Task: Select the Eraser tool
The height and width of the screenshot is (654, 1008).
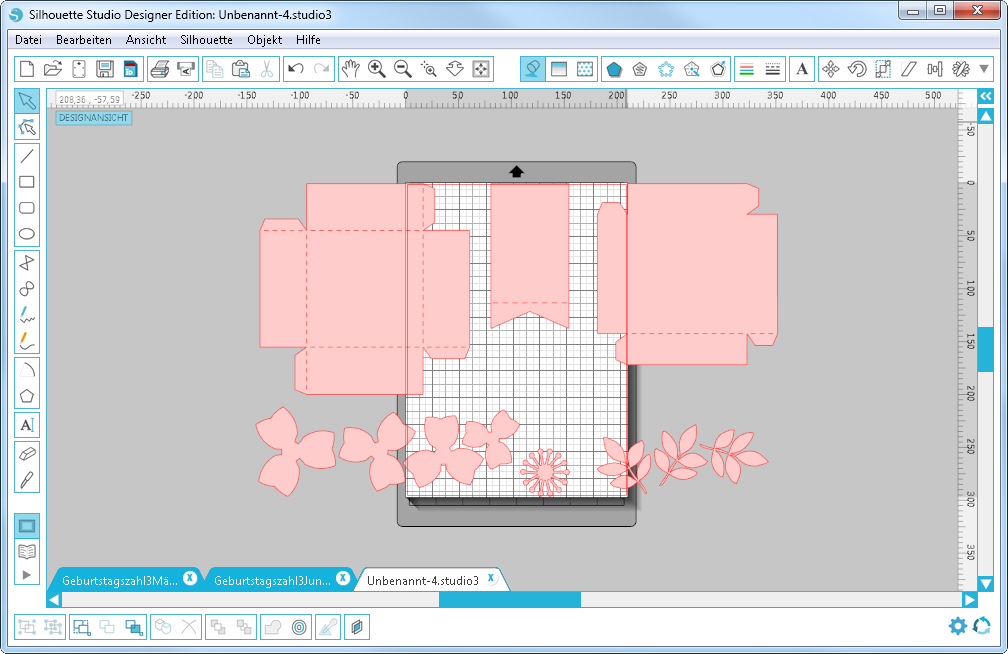Action: (x=27, y=453)
